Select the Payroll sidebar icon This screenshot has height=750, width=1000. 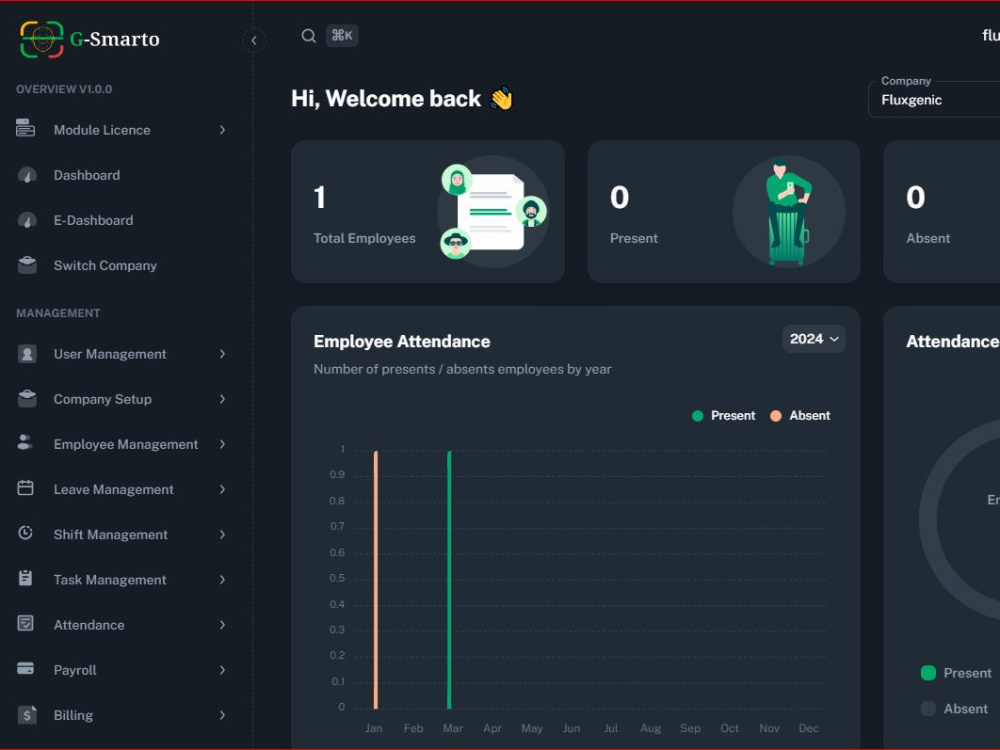[27, 669]
